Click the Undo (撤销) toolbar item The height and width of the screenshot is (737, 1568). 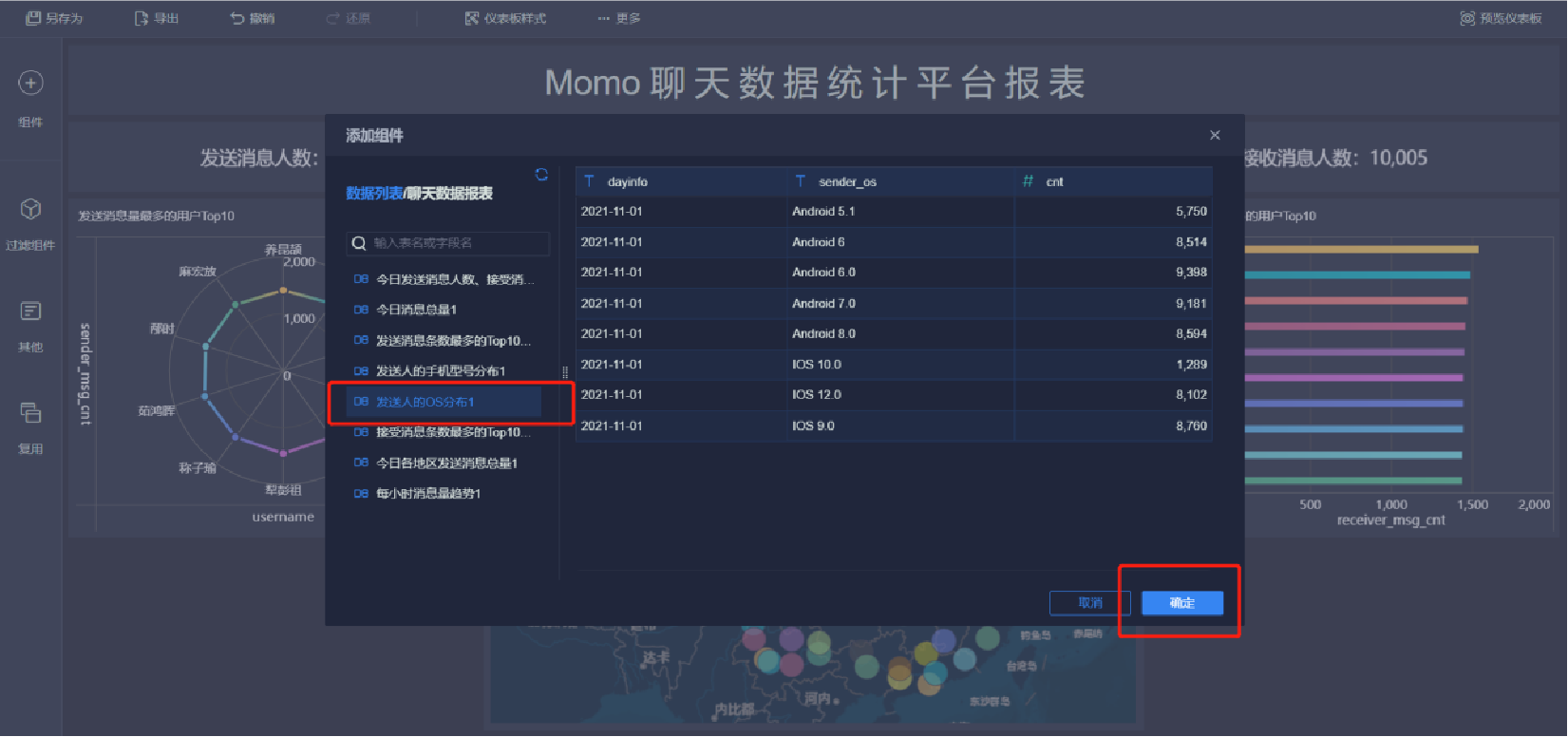pyautogui.click(x=253, y=18)
